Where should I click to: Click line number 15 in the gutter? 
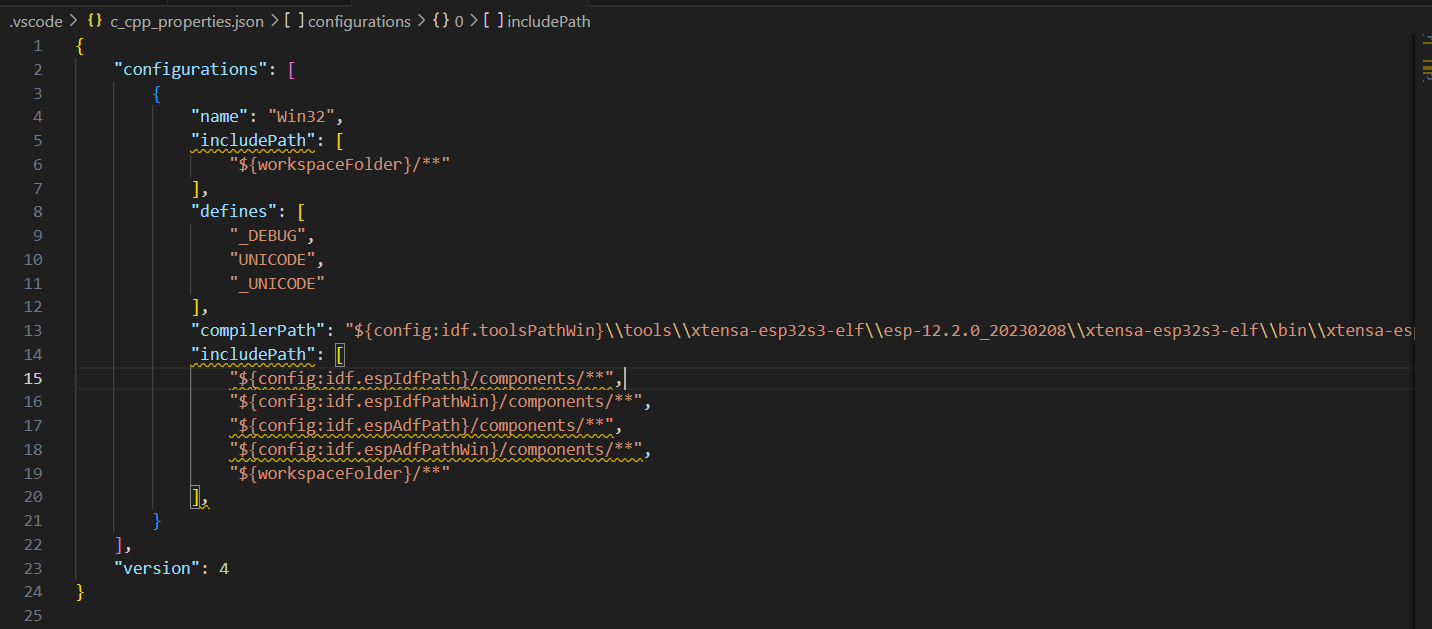pyautogui.click(x=33, y=378)
